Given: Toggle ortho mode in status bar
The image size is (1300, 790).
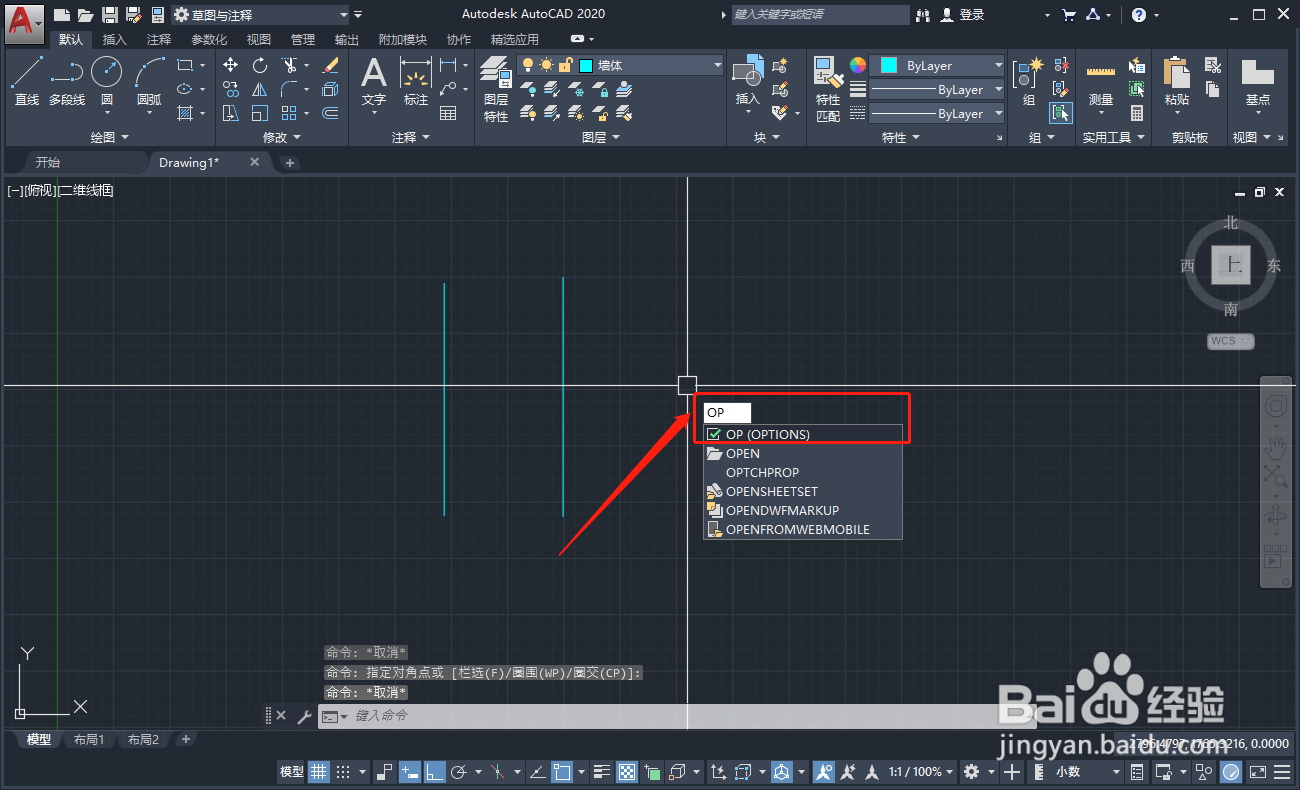Looking at the screenshot, I should [x=435, y=771].
